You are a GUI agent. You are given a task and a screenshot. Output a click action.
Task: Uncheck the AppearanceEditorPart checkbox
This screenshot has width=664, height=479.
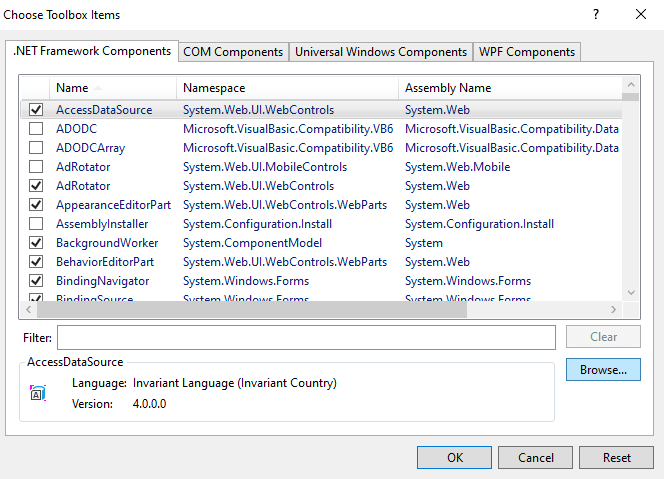click(x=36, y=205)
